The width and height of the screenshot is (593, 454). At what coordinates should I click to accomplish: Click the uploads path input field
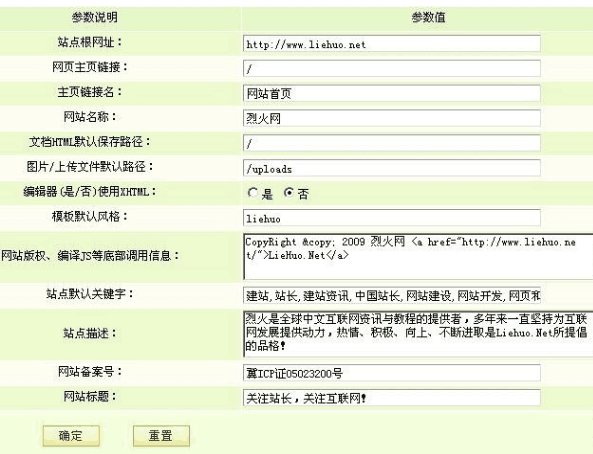392,168
